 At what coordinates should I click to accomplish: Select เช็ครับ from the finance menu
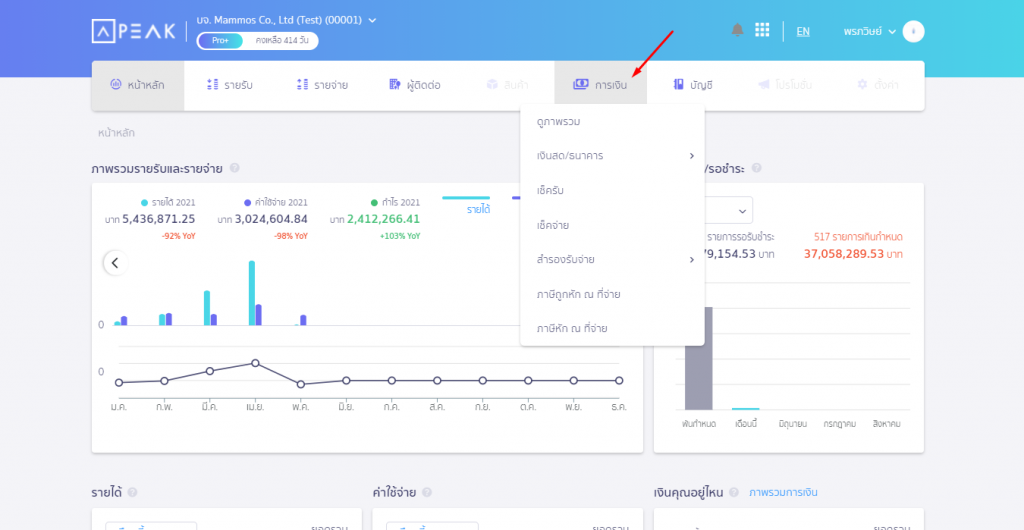pyautogui.click(x=552, y=190)
